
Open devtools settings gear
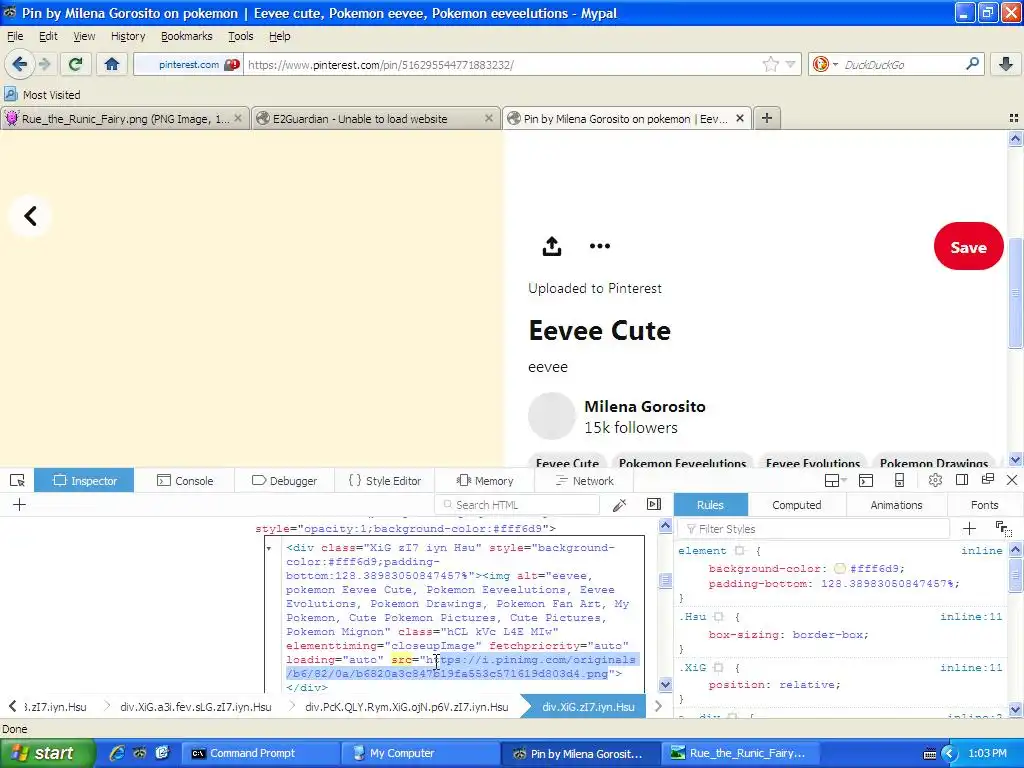[x=935, y=481]
